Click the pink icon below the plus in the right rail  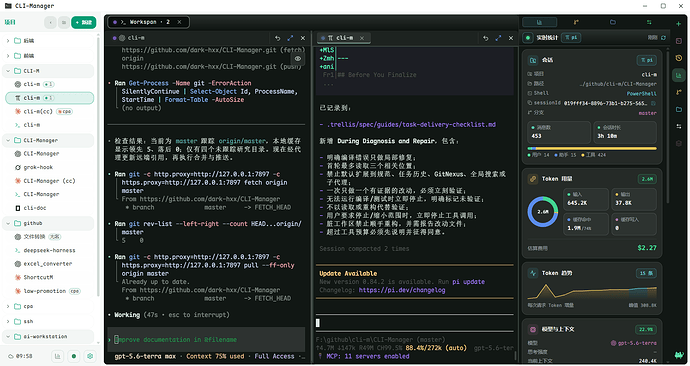(x=679, y=41)
